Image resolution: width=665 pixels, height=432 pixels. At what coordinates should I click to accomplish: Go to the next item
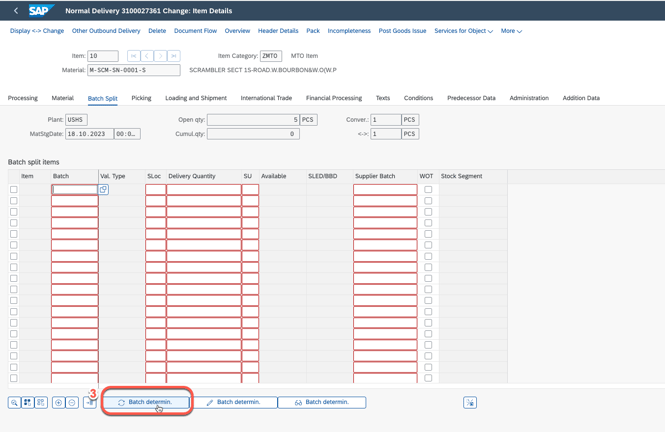pos(160,56)
